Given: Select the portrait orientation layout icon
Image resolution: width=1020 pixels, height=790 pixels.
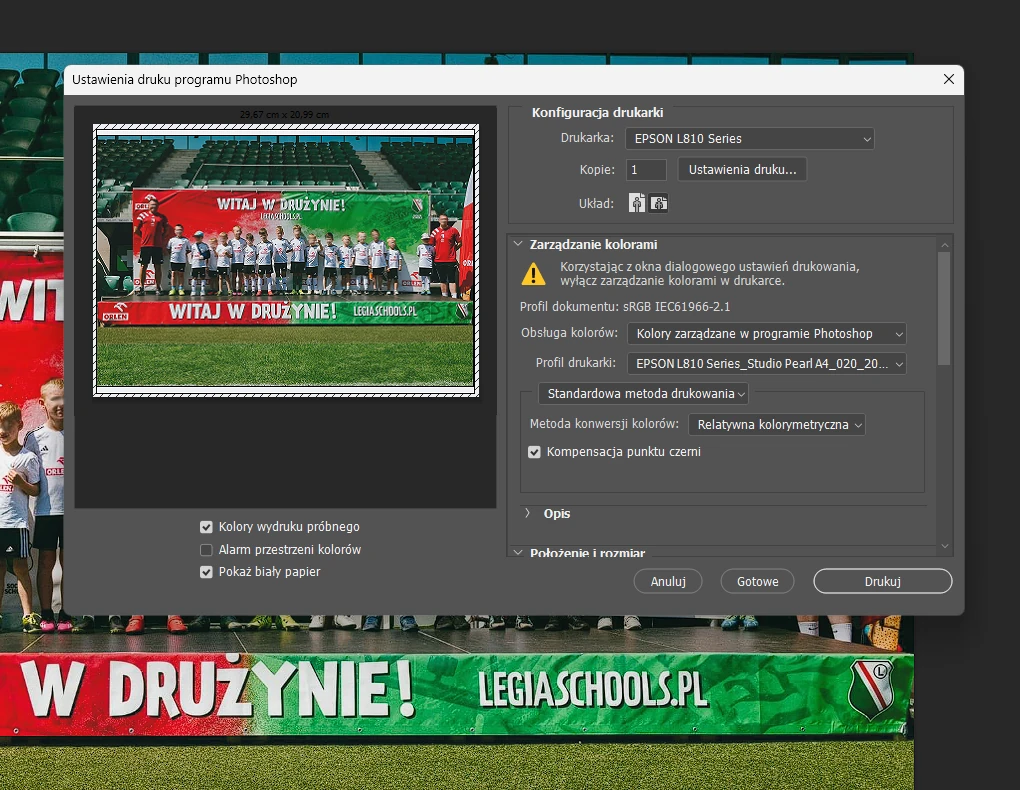Looking at the screenshot, I should (x=637, y=203).
